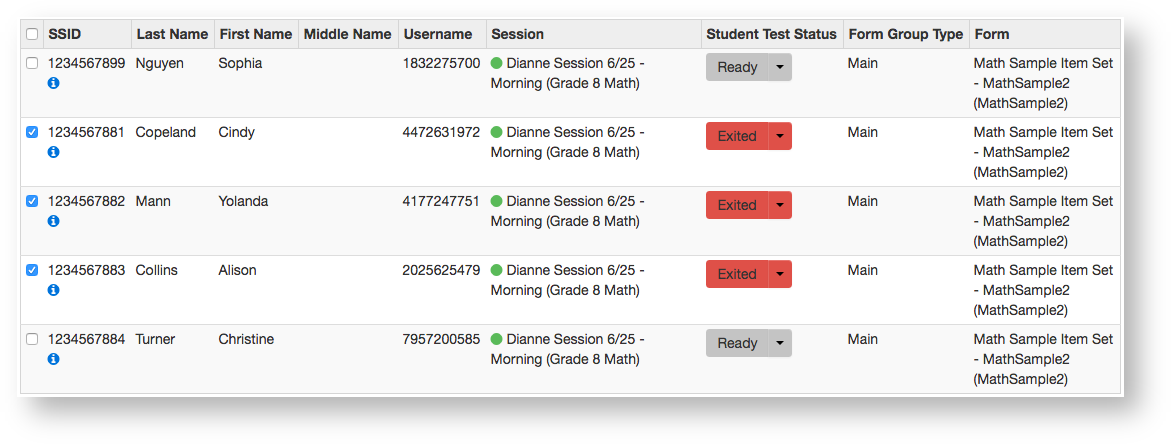Screen dimensions: 1172x445
Task: Click the Ready button for Christine Turner
Action: click(737, 343)
